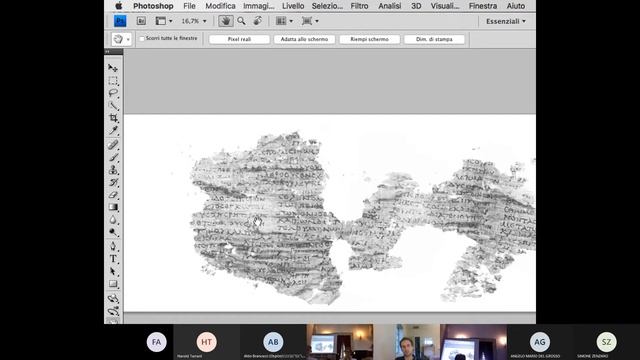640x360 pixels.
Task: Activate Rotate View tool in application bar
Action: point(258,21)
